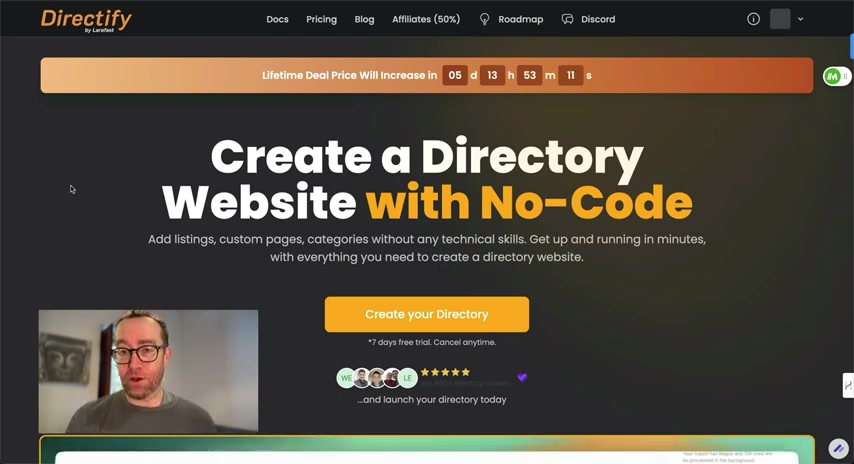Click the purple heart icon near ratings
The image size is (854, 464).
point(522,377)
